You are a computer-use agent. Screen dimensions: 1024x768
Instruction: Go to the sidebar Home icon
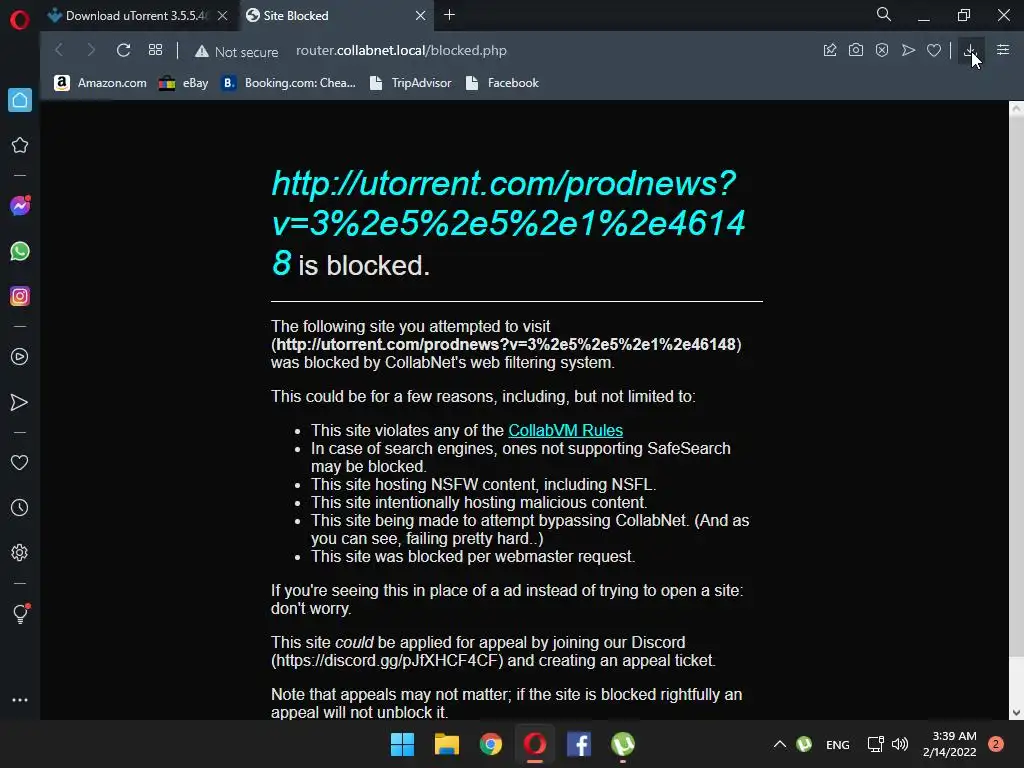(x=20, y=100)
